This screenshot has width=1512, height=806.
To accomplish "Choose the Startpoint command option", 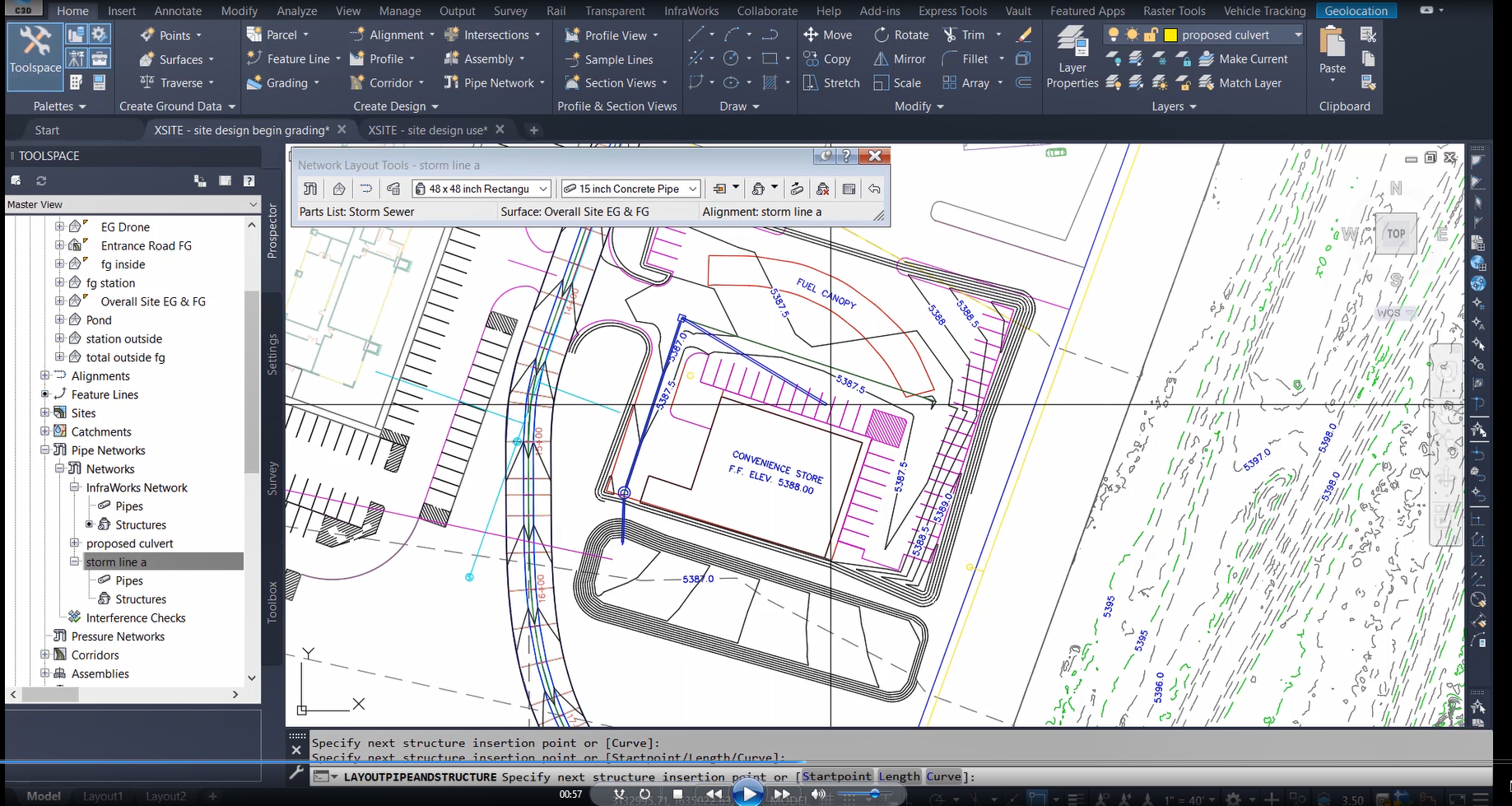I will pyautogui.click(x=836, y=776).
